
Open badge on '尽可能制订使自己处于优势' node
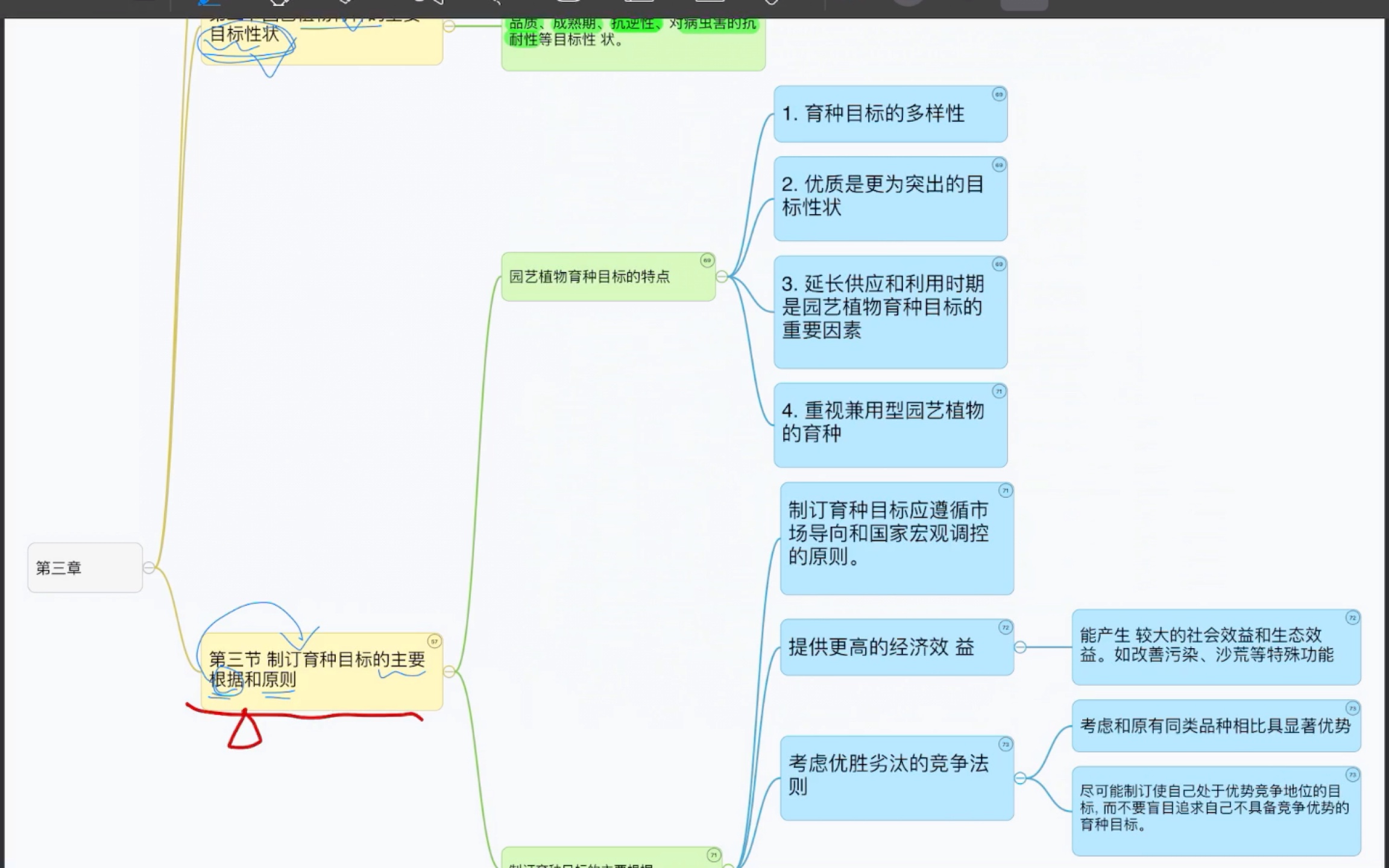tap(1353, 775)
